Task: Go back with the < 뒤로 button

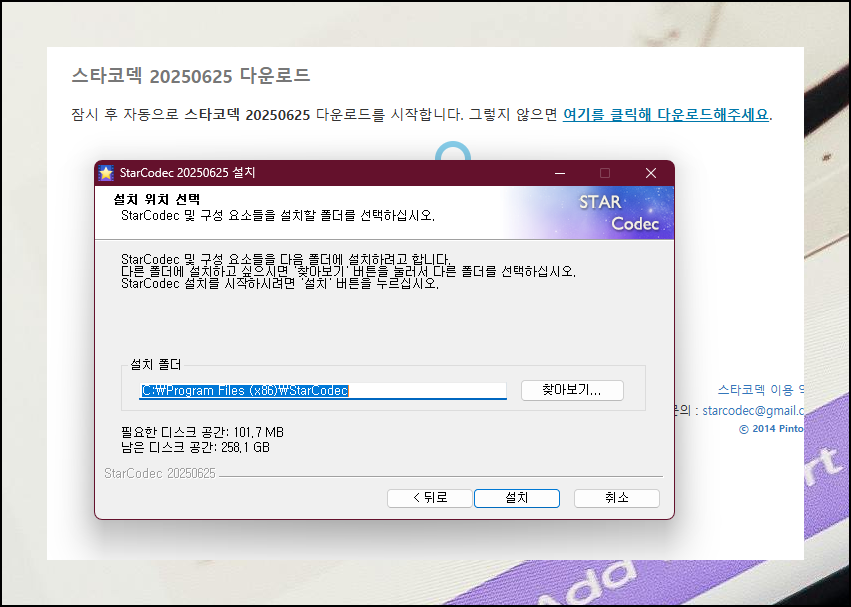Action: point(429,498)
